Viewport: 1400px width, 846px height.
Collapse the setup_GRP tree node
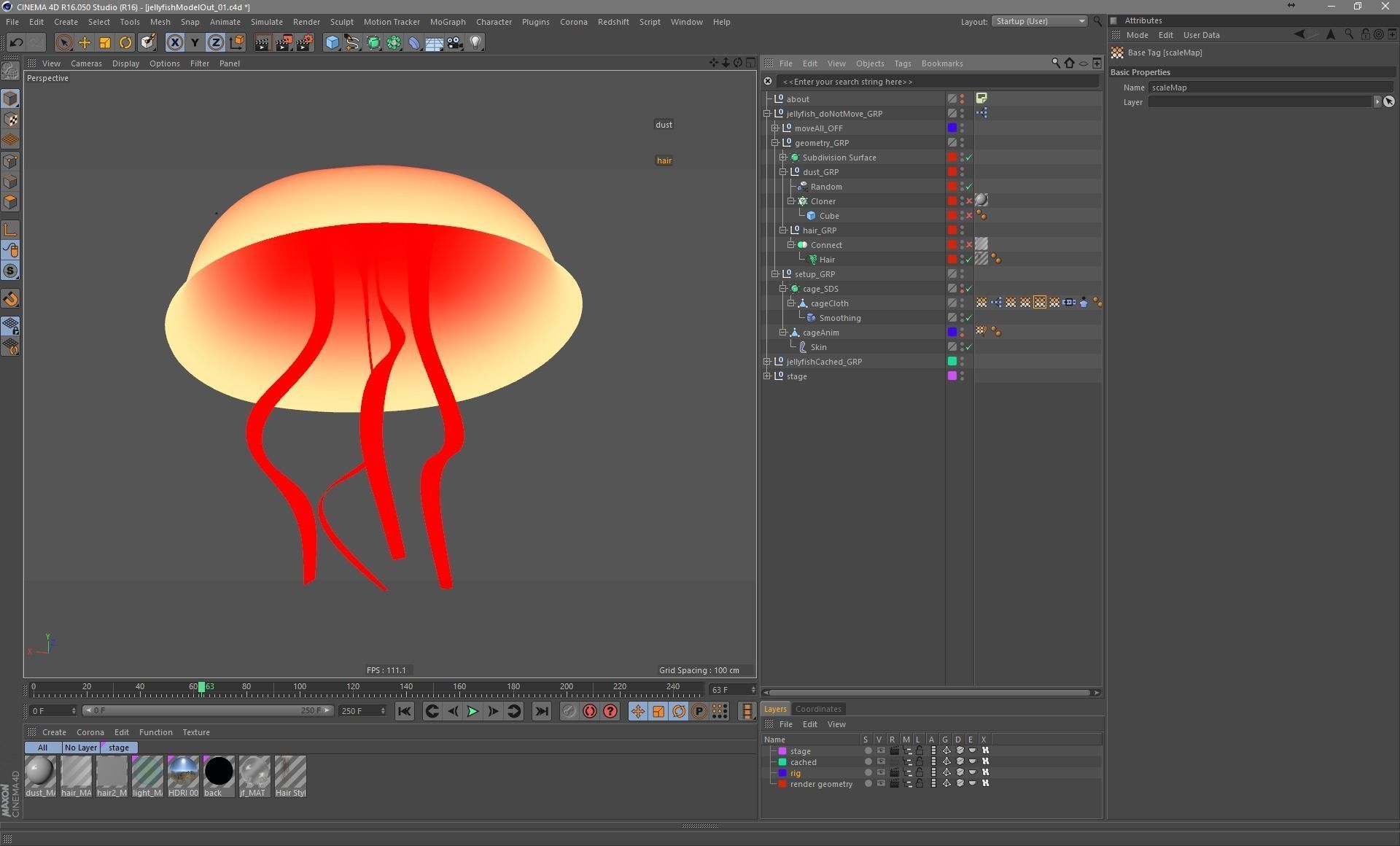775,274
